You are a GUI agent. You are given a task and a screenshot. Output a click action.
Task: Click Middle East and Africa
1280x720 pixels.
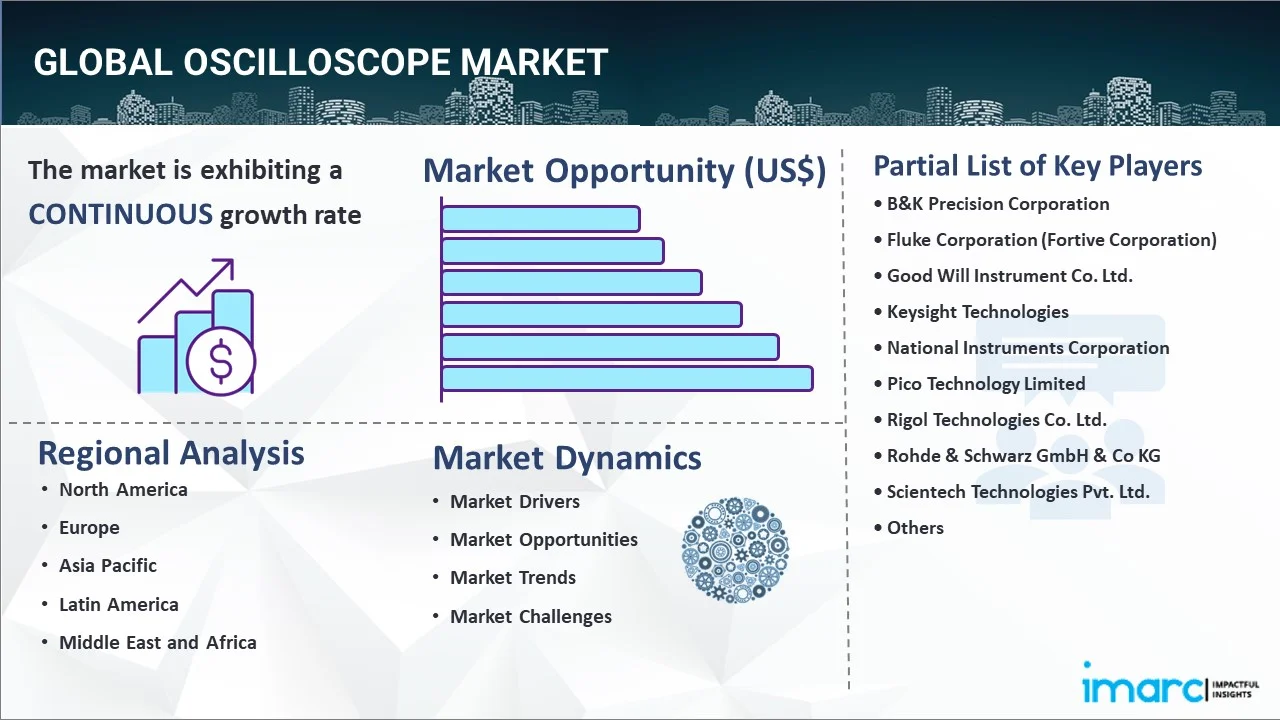pos(158,643)
